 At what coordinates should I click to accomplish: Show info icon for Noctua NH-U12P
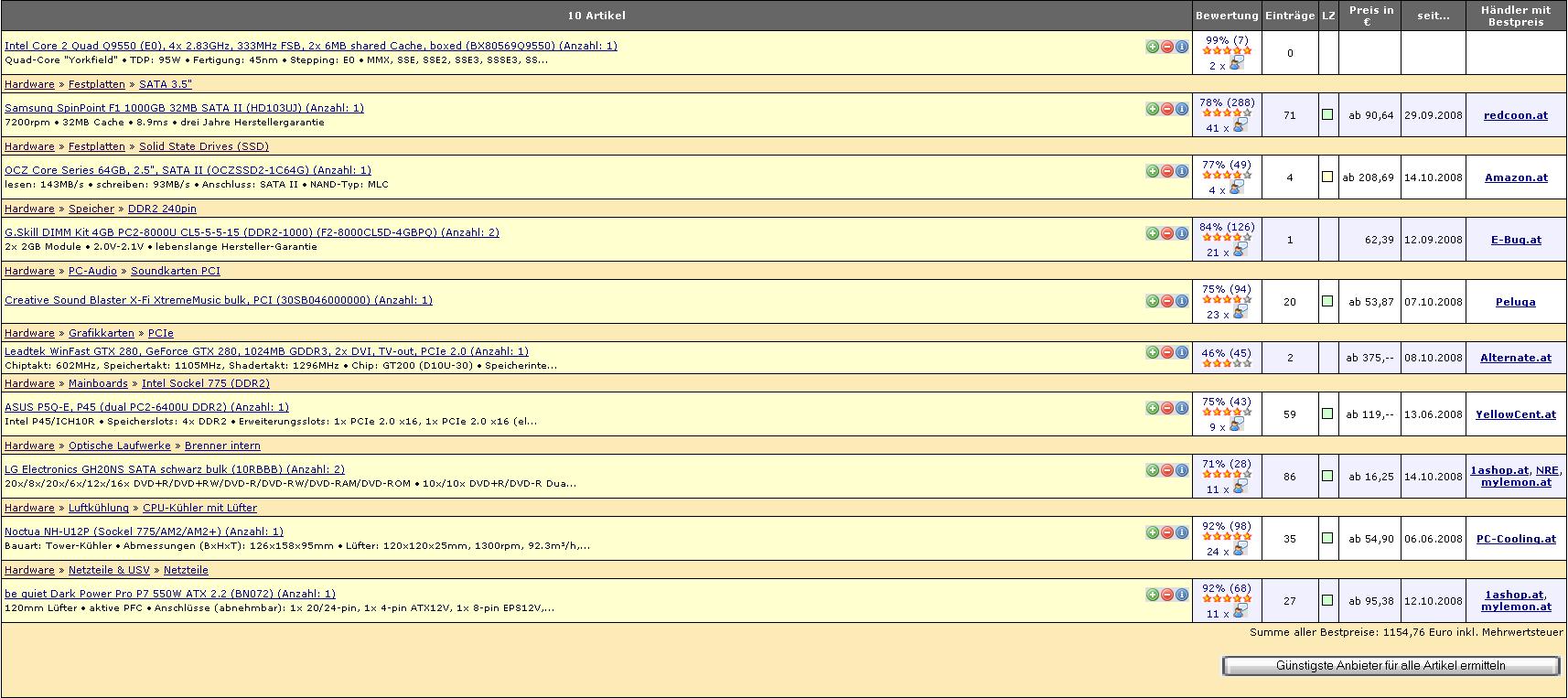1182,532
